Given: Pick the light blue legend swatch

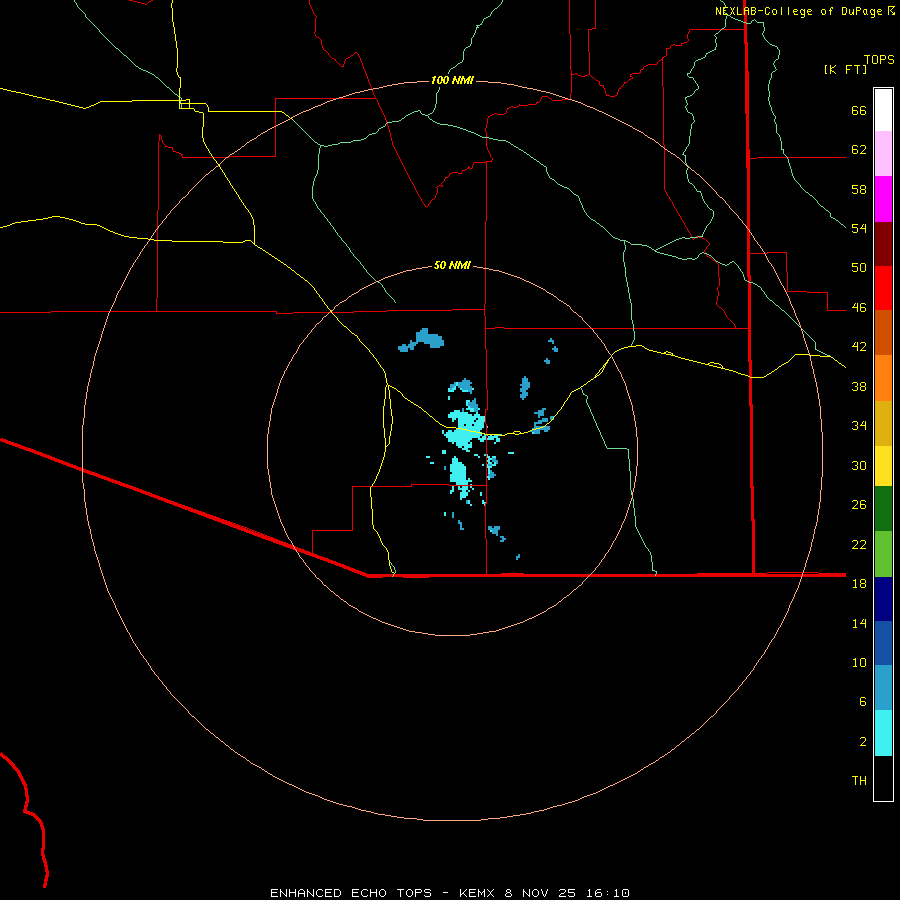Looking at the screenshot, I should (x=883, y=688).
